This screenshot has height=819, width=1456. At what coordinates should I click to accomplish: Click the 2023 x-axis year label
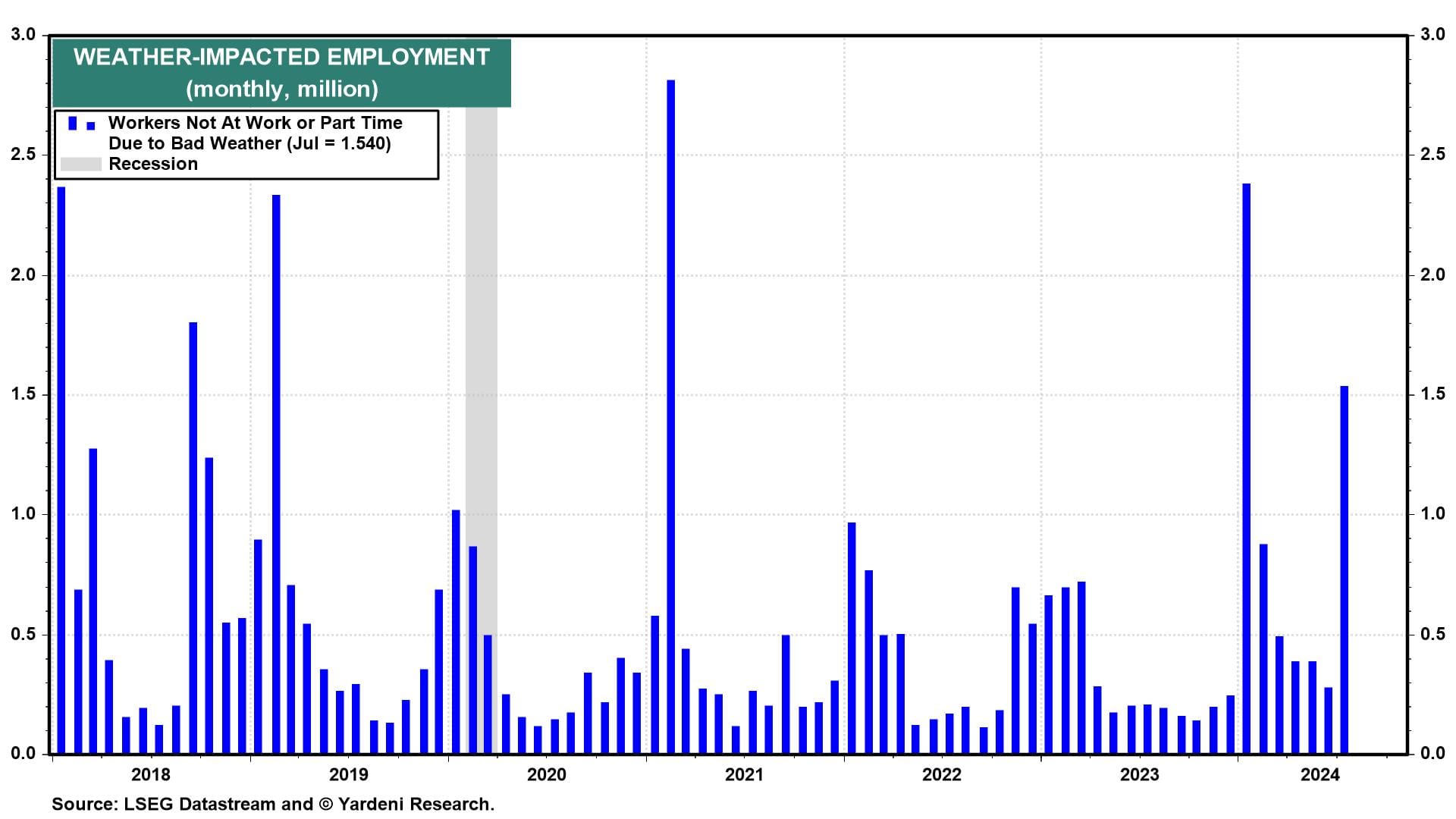(1139, 774)
